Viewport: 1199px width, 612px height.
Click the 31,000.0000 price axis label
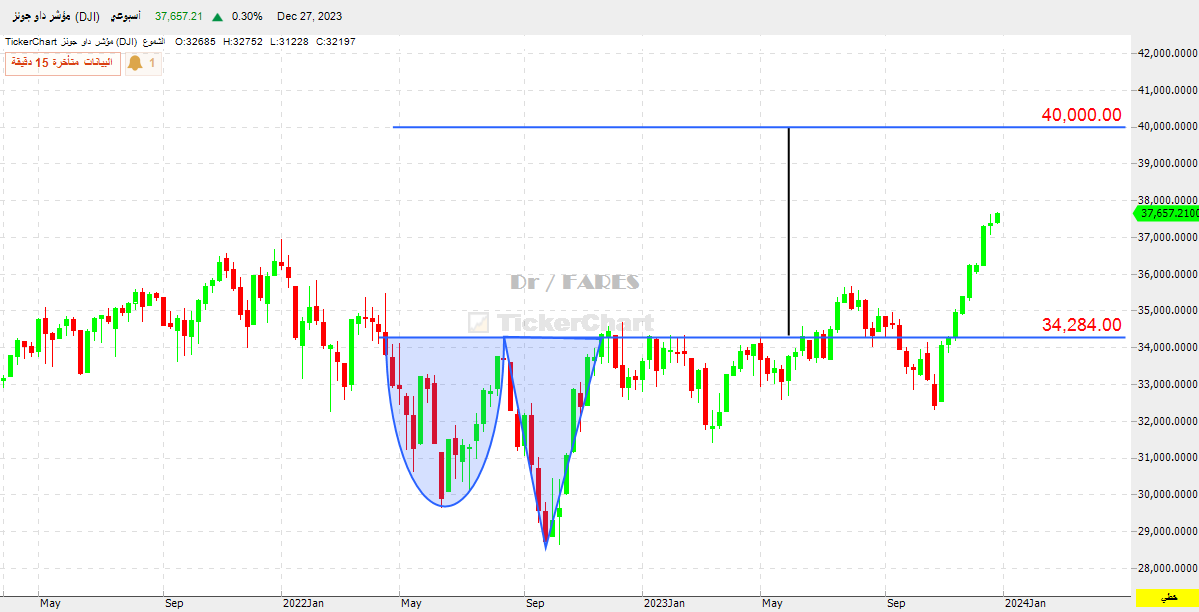[x=1167, y=458]
